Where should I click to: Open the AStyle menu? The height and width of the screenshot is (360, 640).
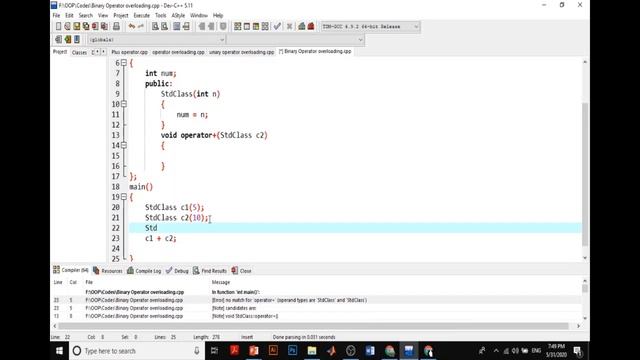178,16
